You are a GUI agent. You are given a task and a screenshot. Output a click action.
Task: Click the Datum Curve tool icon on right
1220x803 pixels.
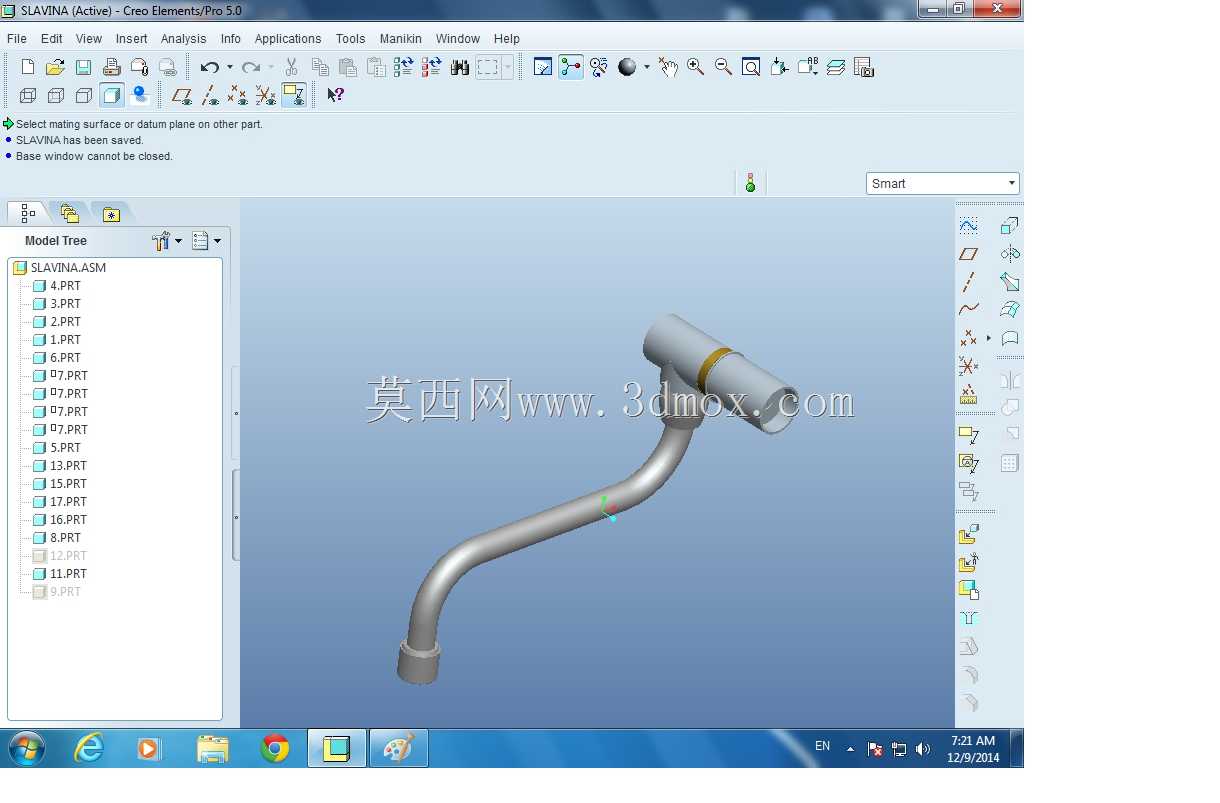point(968,309)
